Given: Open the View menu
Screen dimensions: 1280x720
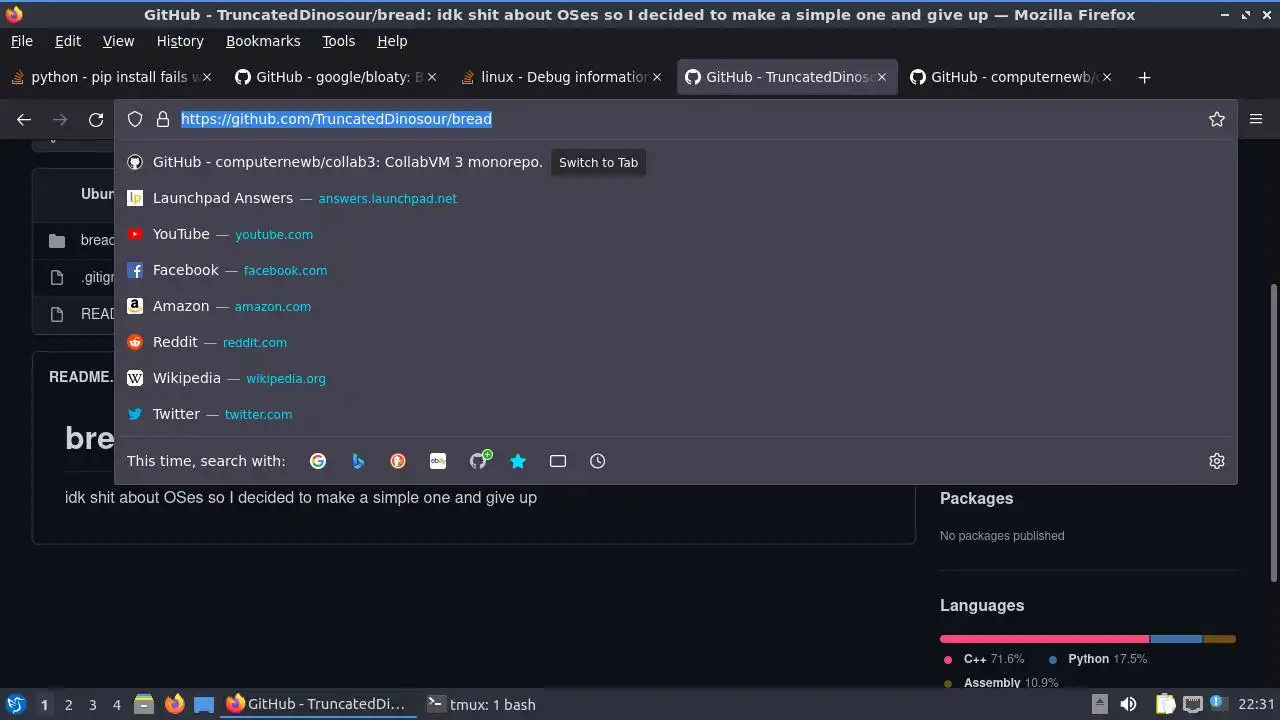Looking at the screenshot, I should point(118,41).
